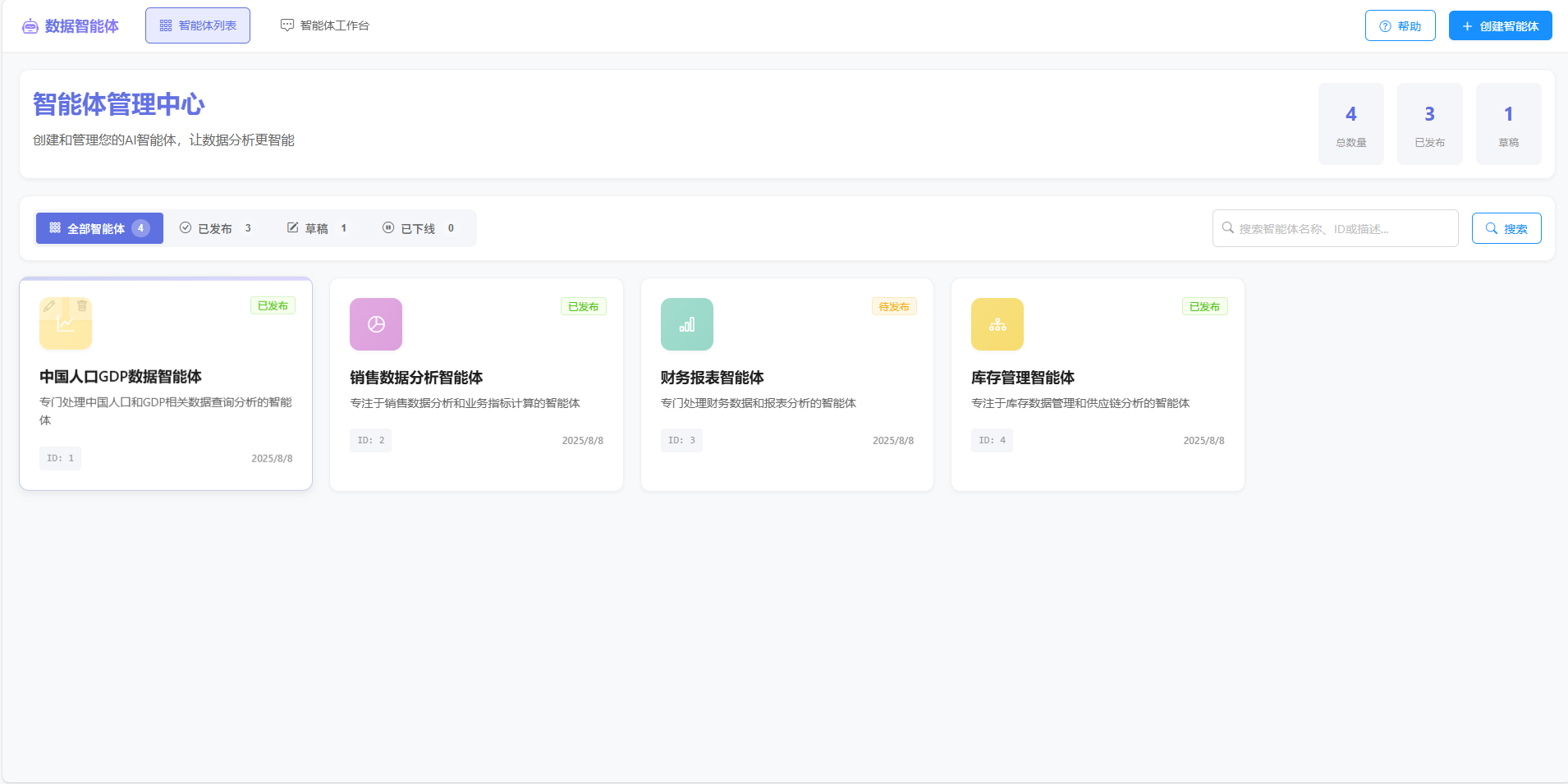Screen dimensions: 1568x784
Task: Open the 库存管理智能体 card title
Action: tap(1022, 378)
